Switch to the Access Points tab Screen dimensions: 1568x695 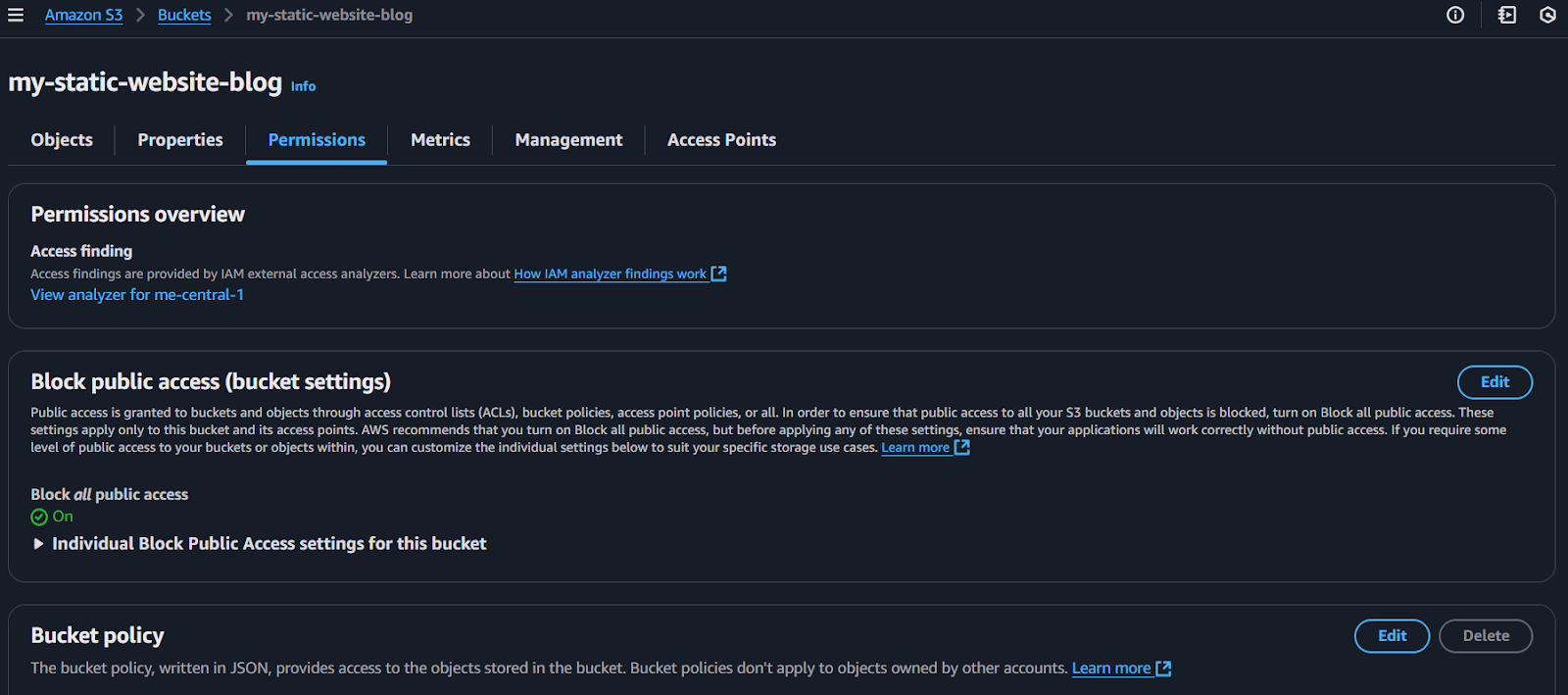pos(721,140)
